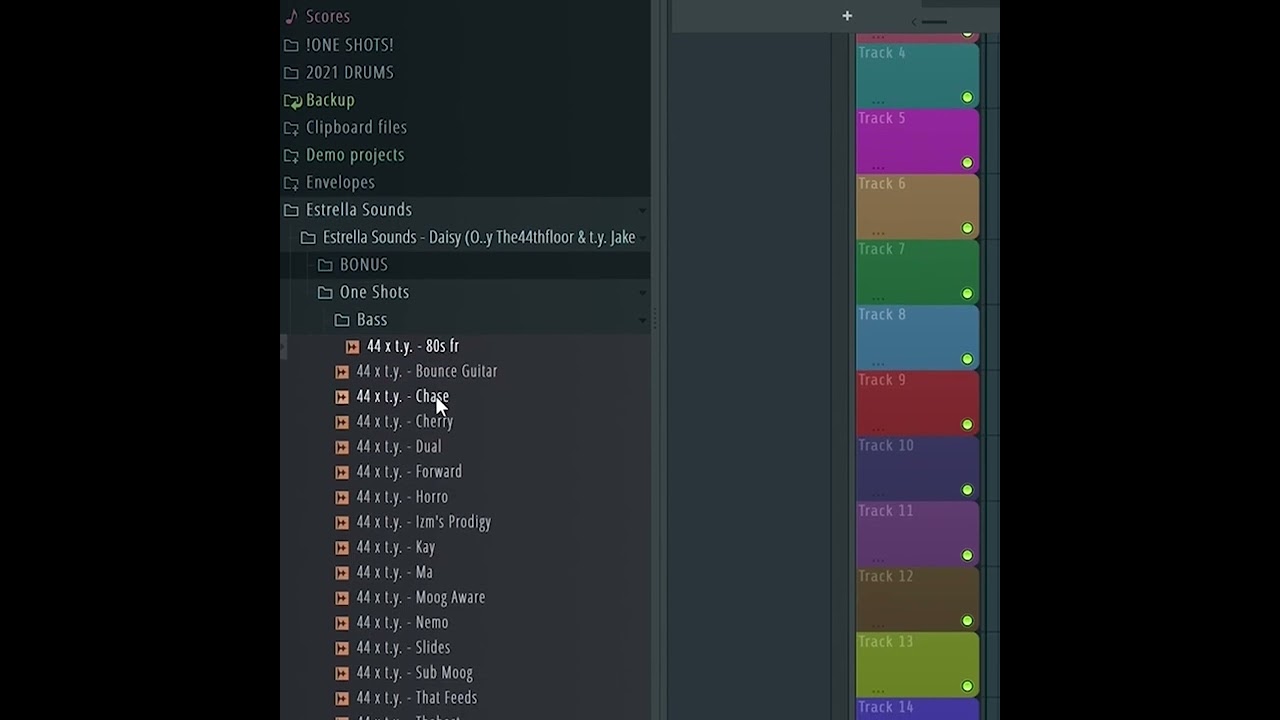Collapse the Estrella Sounds folder arrow

[642, 210]
